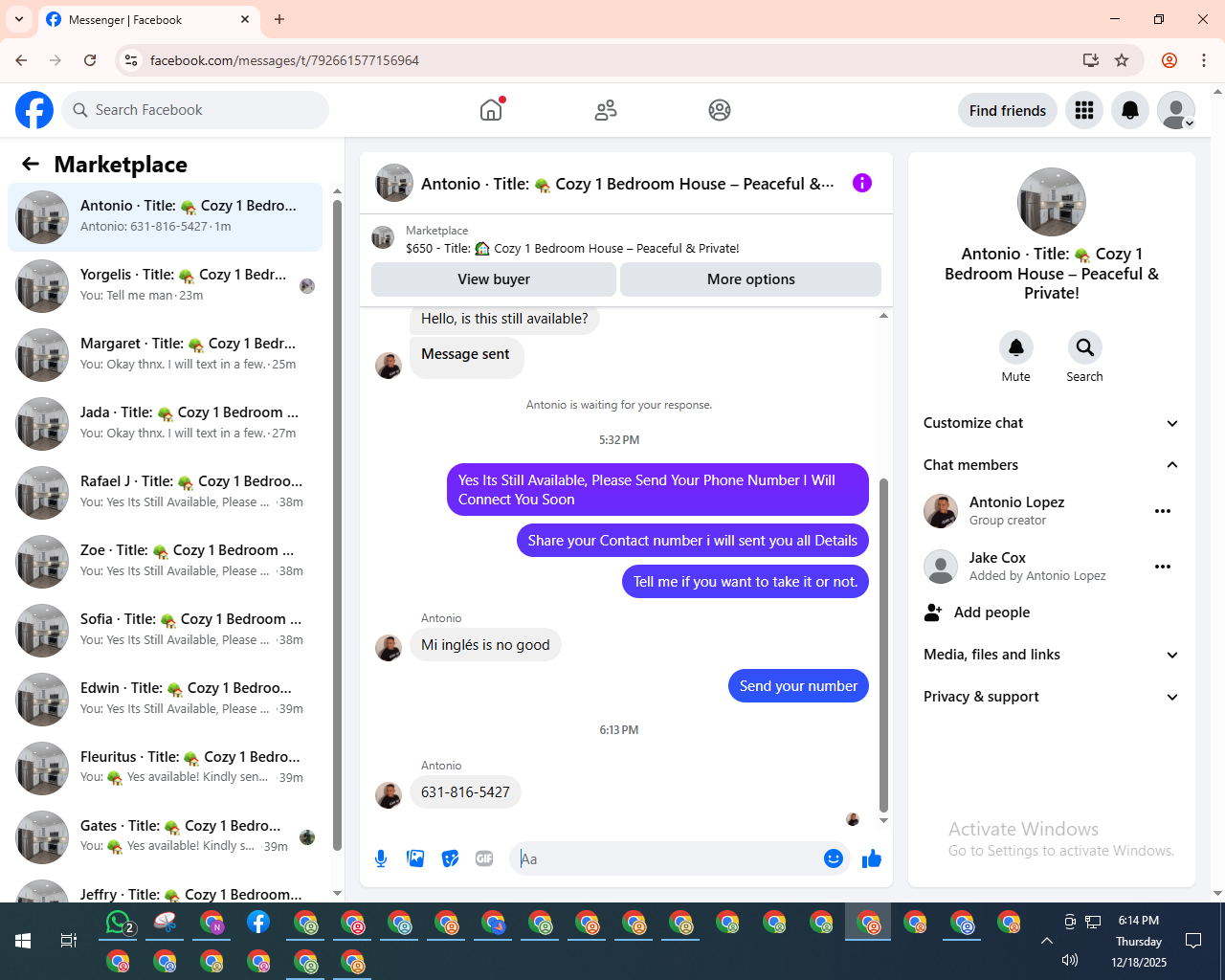Open the notifications bell icon
Viewport: 1225px width, 980px height.
[x=1130, y=110]
